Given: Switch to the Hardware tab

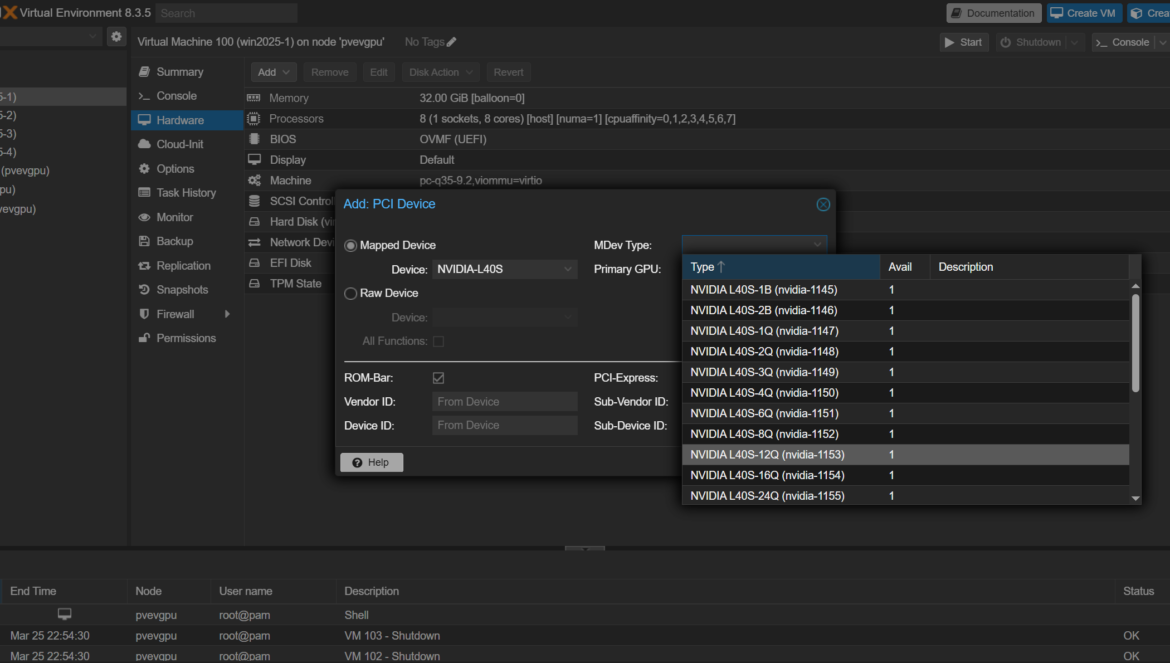Looking at the screenshot, I should (x=187, y=120).
